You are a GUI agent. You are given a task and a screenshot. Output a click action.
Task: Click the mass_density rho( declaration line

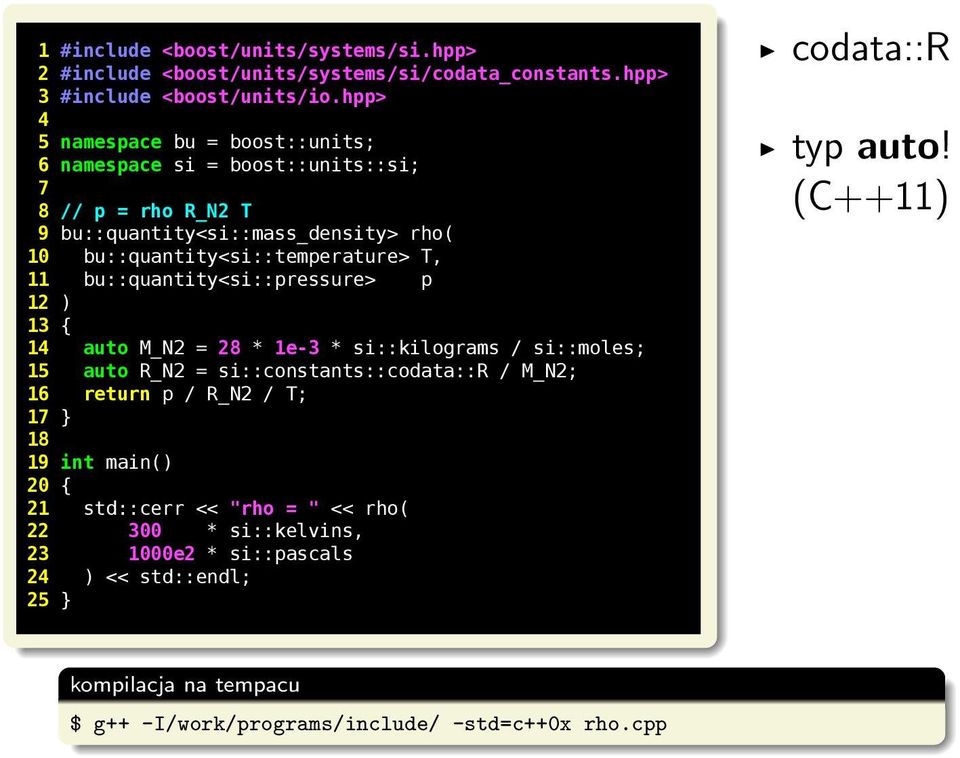pyautogui.click(x=257, y=233)
